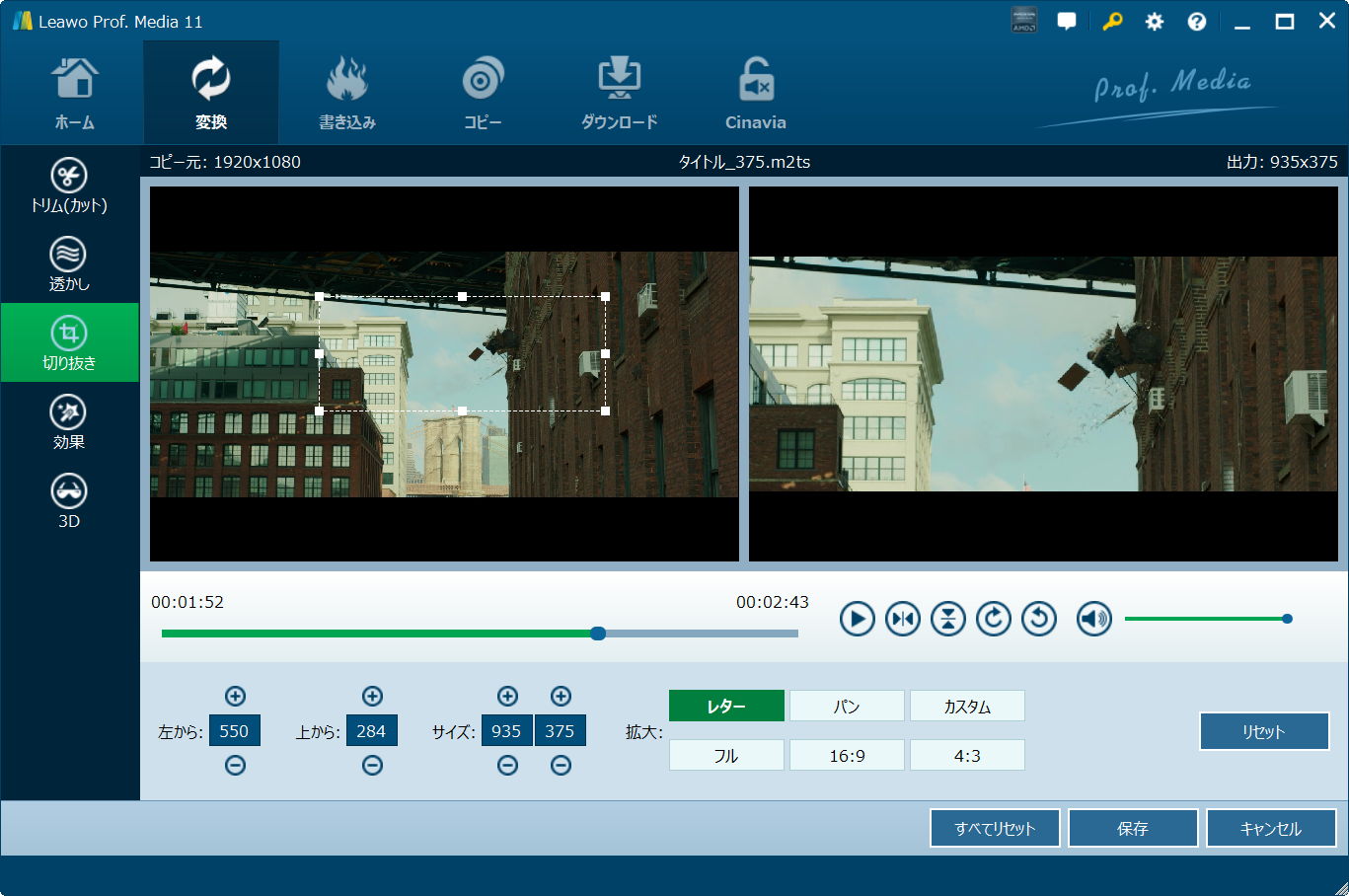Rotate video clockwise
1349x896 pixels.
[993, 619]
